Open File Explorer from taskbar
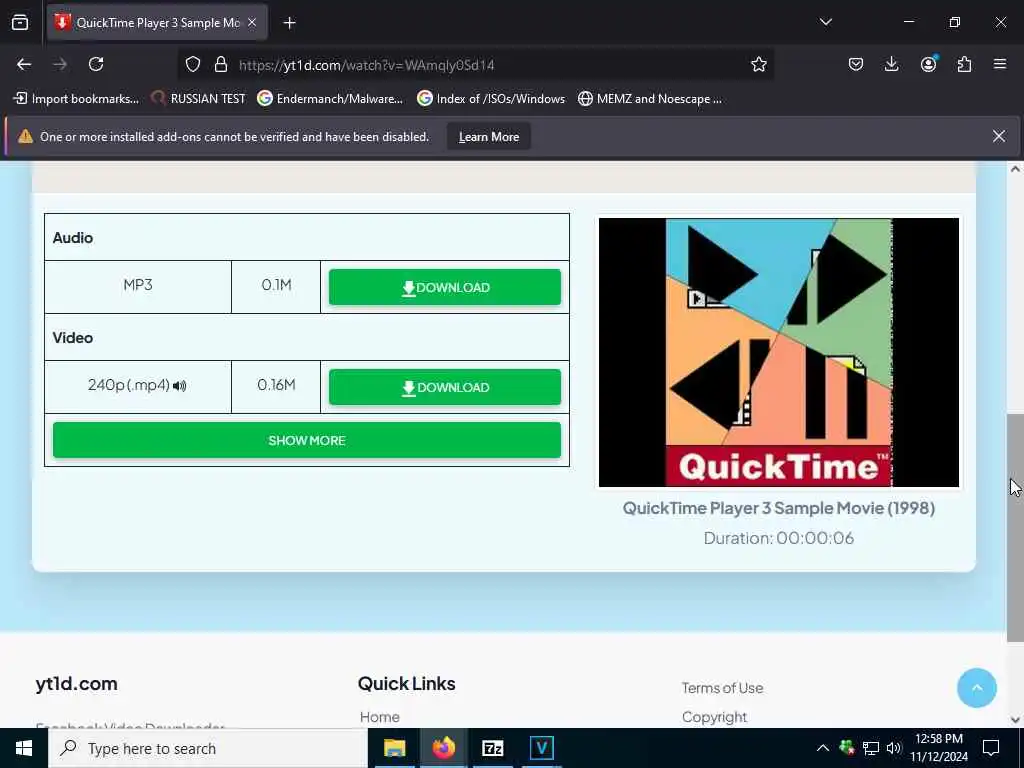This screenshot has width=1024, height=768. pyautogui.click(x=394, y=748)
